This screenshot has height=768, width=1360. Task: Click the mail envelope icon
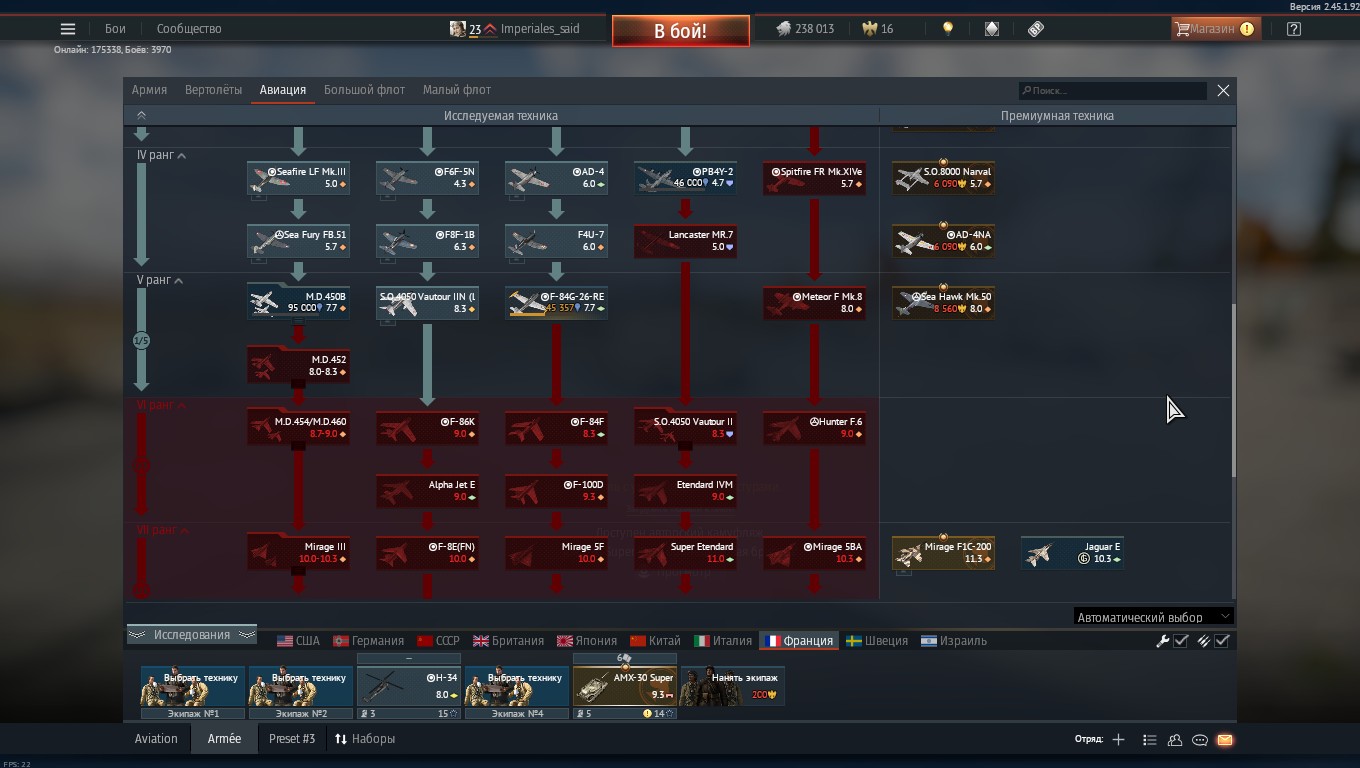[x=1225, y=740]
